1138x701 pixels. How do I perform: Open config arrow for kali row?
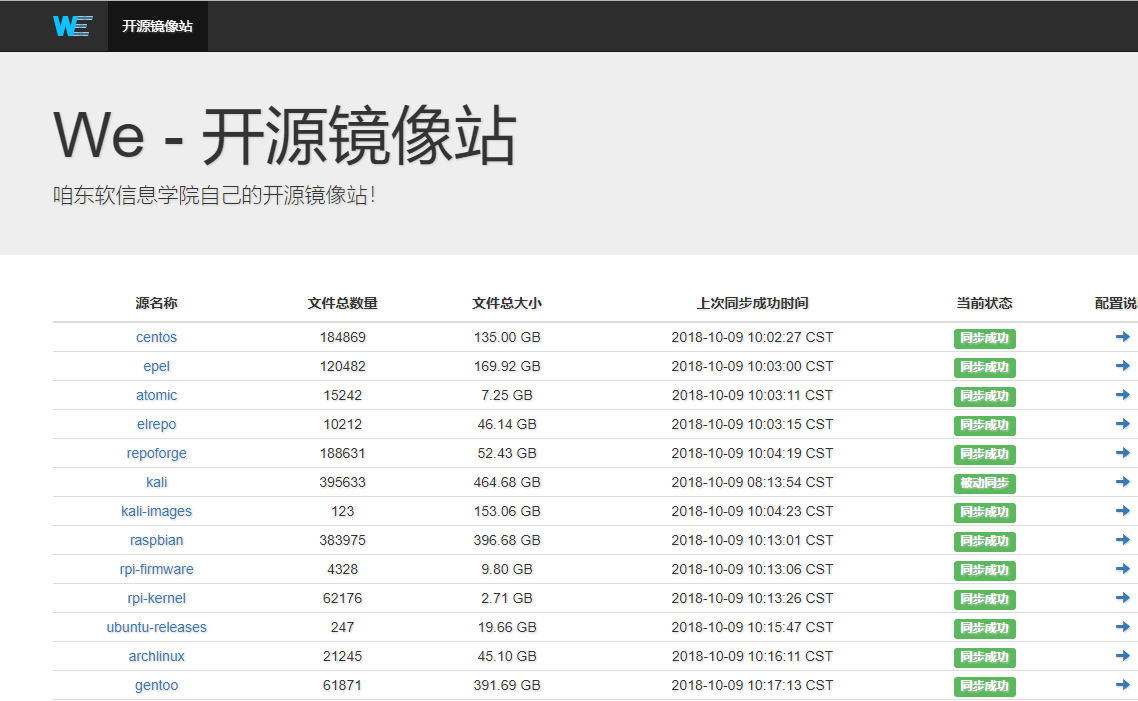[x=1123, y=482]
